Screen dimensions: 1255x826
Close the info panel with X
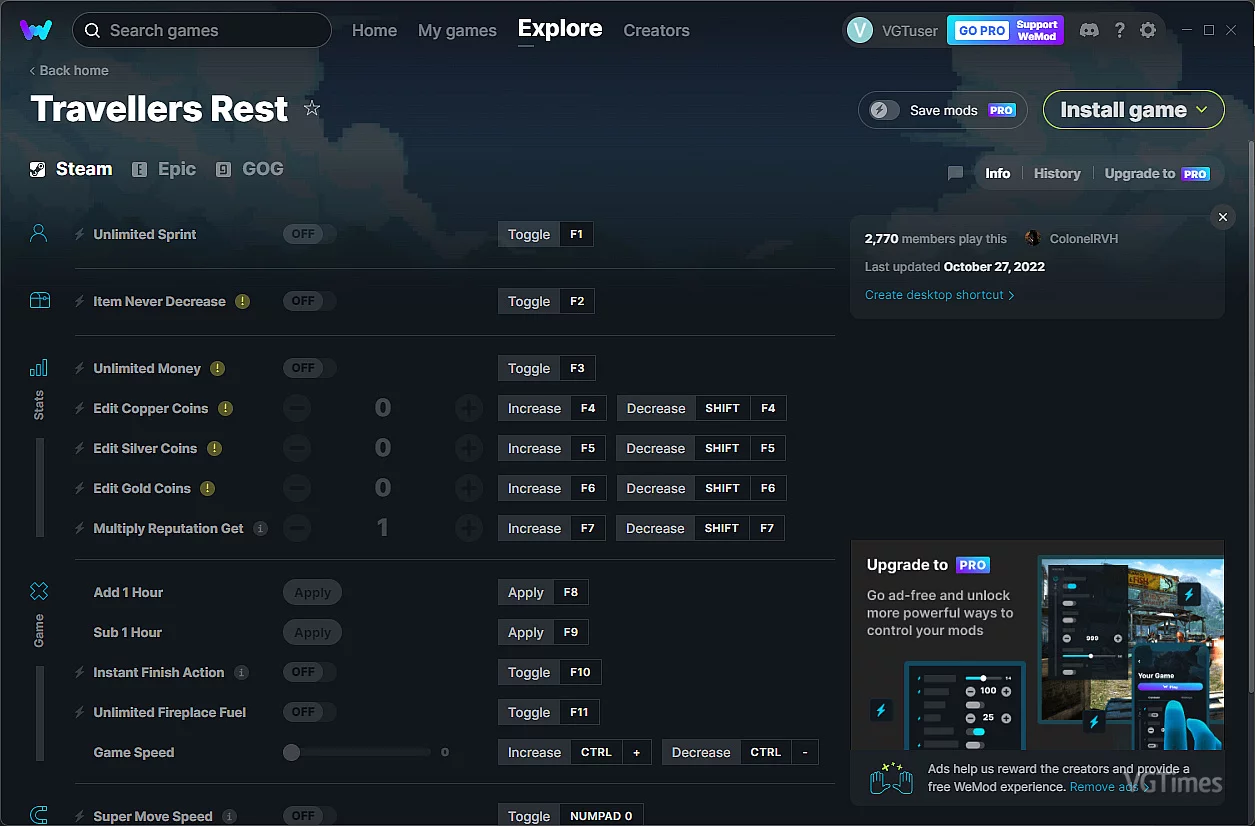[x=1221, y=217]
